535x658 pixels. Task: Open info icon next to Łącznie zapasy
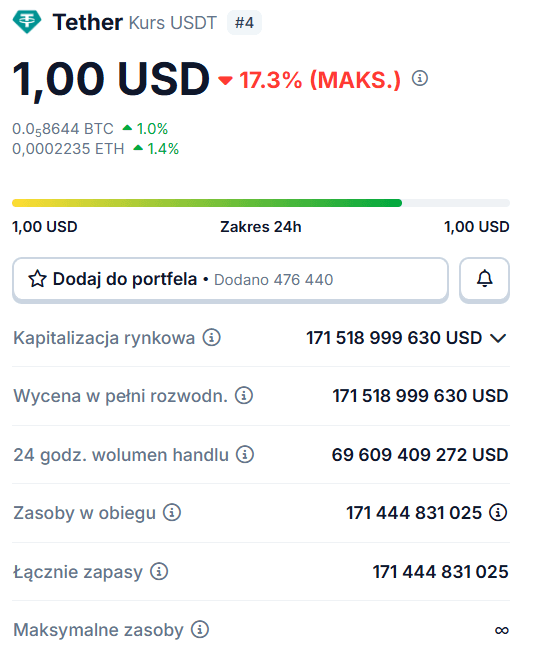[159, 571]
